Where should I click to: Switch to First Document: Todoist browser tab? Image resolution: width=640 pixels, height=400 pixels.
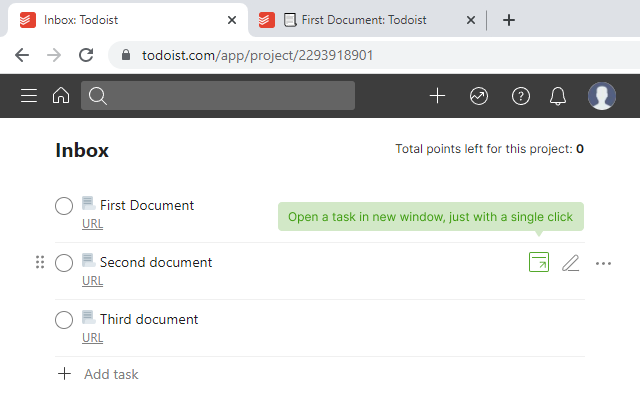pos(364,20)
